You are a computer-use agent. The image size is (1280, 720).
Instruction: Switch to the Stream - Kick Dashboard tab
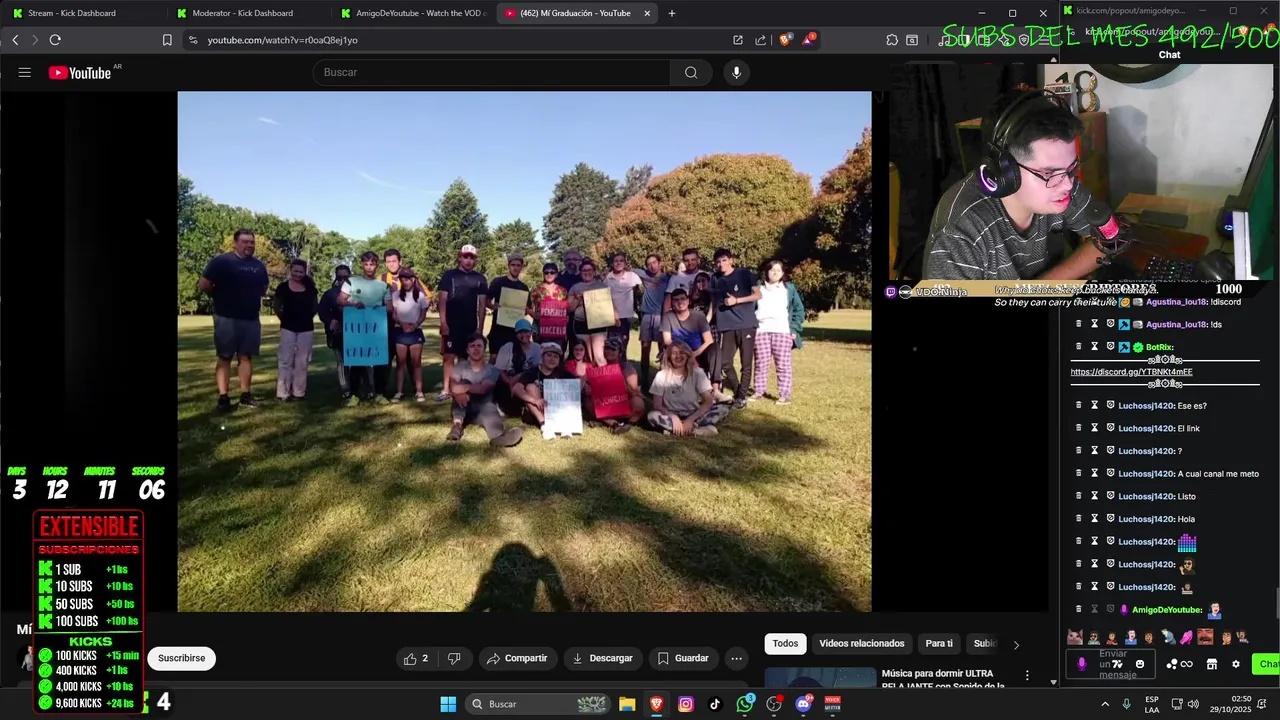point(82,13)
